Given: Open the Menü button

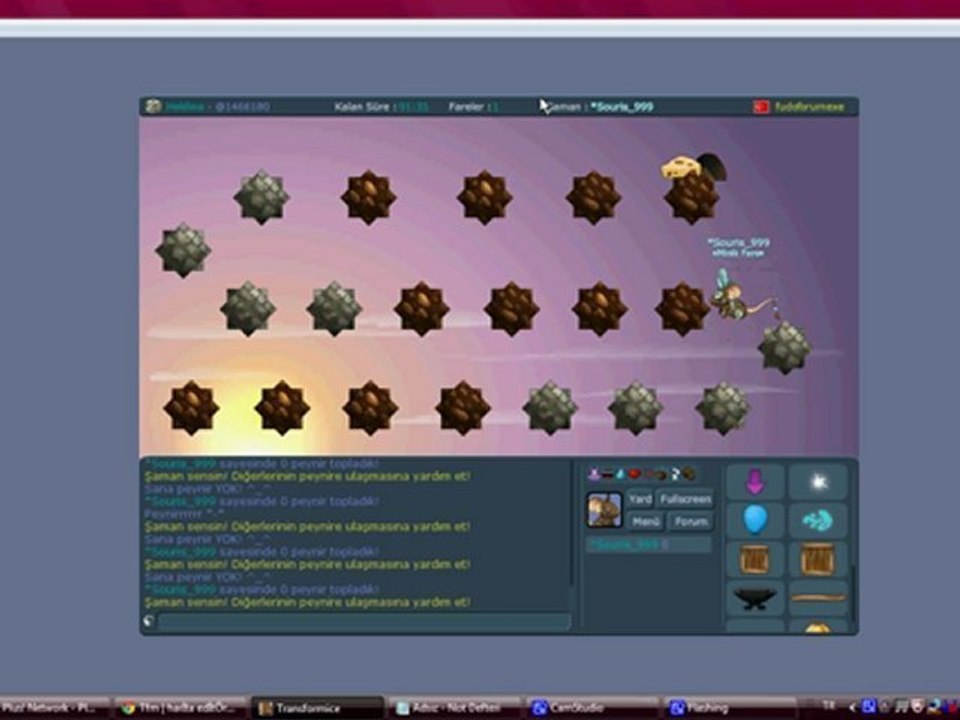Looking at the screenshot, I should click(645, 522).
